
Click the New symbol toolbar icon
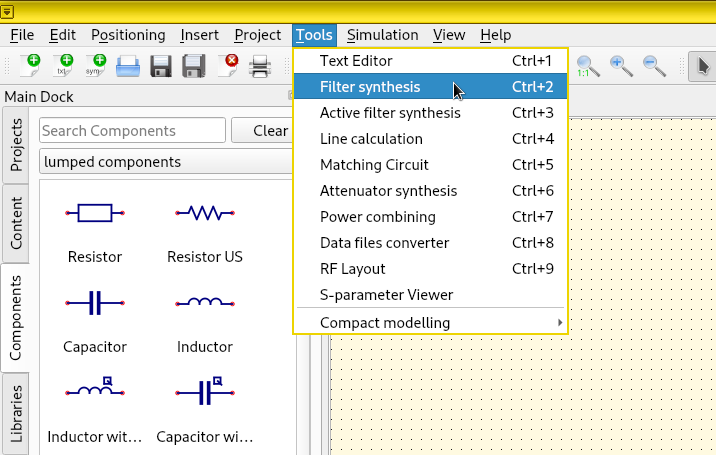point(95,67)
